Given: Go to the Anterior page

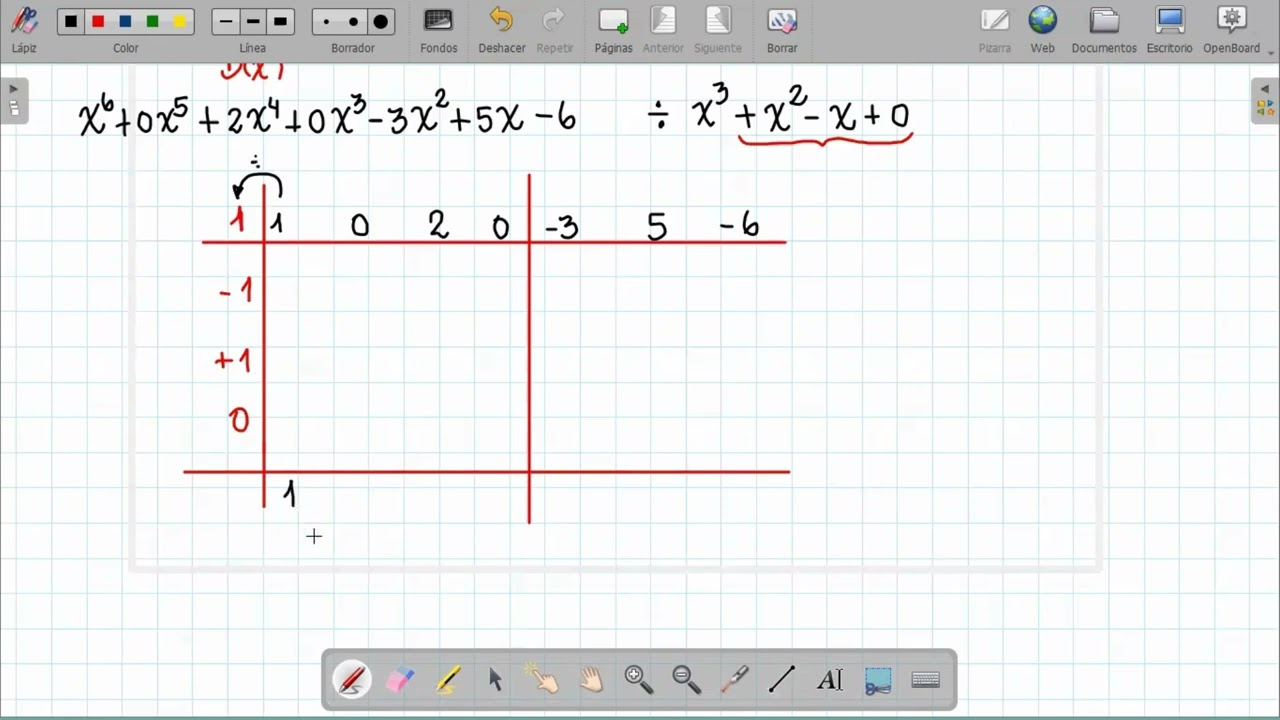Looking at the screenshot, I should (663, 29).
